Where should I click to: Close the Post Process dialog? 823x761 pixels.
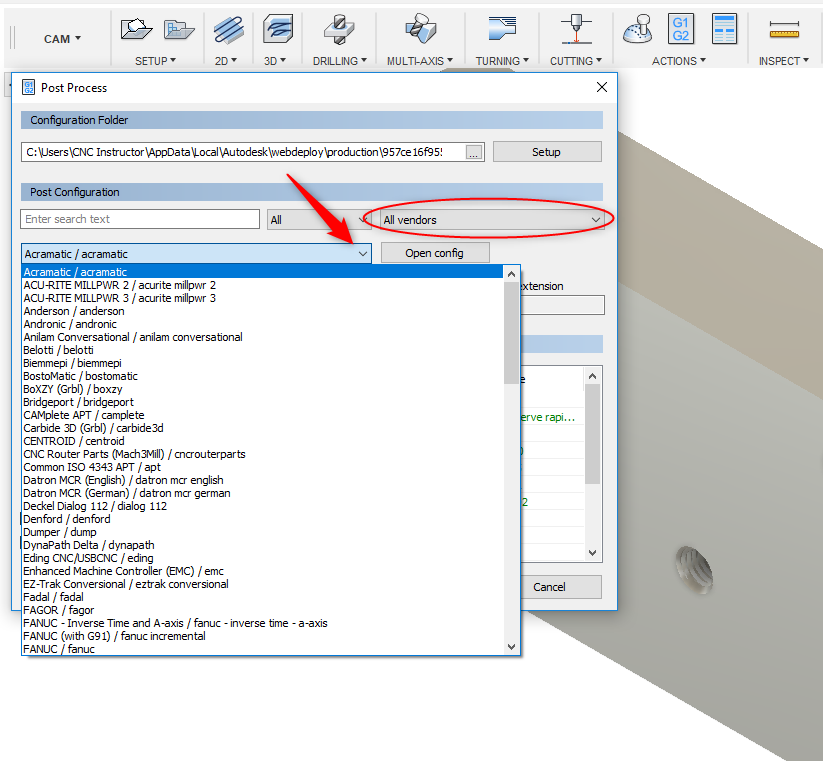(602, 87)
